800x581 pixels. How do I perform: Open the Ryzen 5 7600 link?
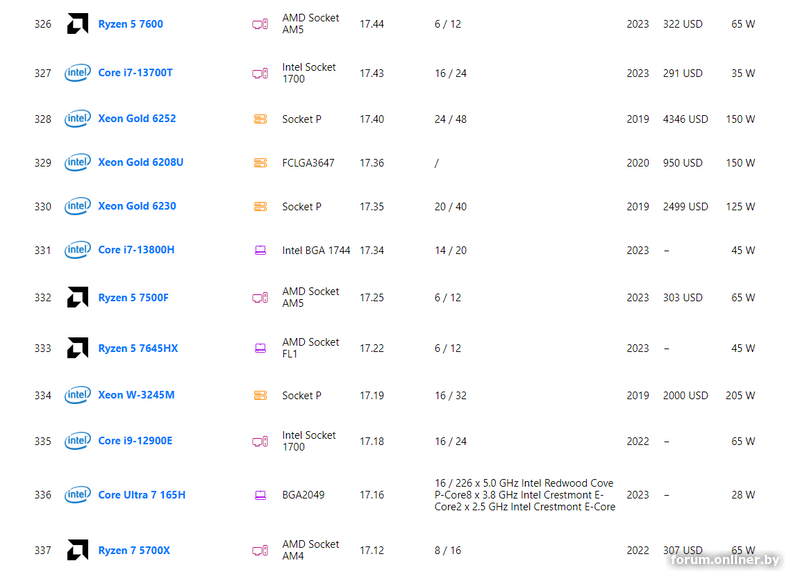pos(131,24)
